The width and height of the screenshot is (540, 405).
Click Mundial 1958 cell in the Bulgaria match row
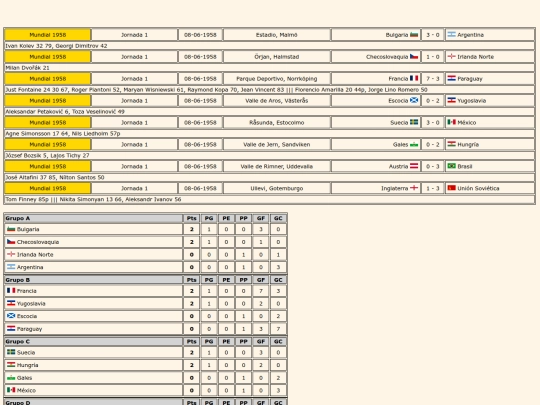pyautogui.click(x=48, y=35)
